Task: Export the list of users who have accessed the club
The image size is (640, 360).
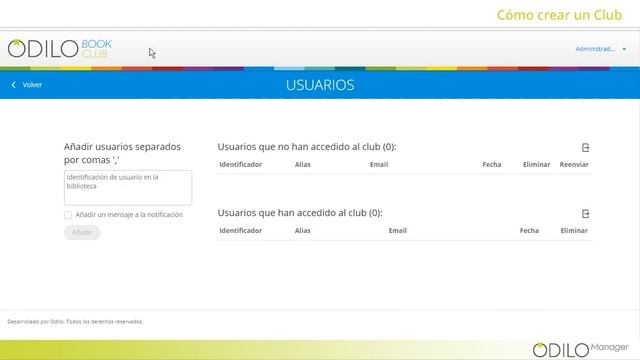Action: 585,213
